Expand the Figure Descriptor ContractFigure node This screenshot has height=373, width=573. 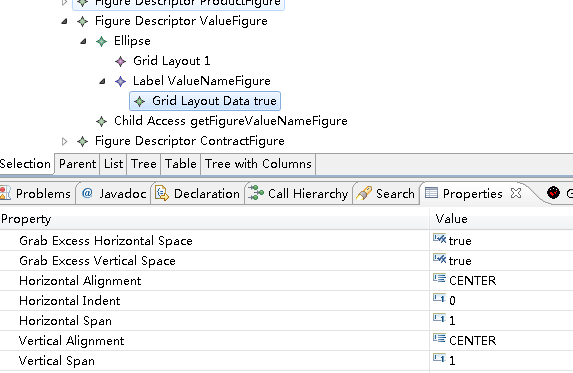coord(64,141)
